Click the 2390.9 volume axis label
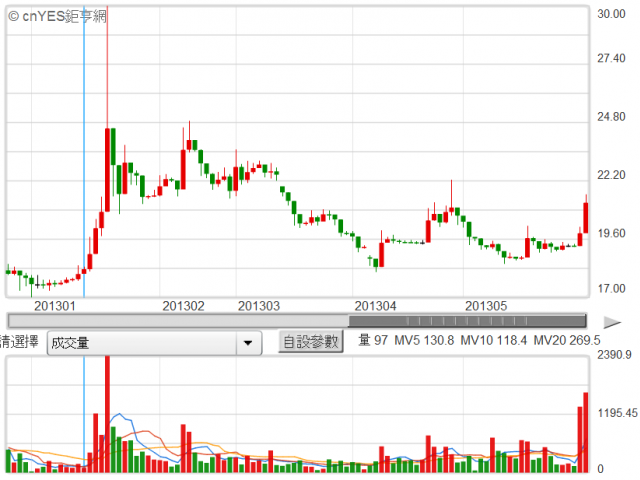The width and height of the screenshot is (640, 480). pyautogui.click(x=614, y=355)
